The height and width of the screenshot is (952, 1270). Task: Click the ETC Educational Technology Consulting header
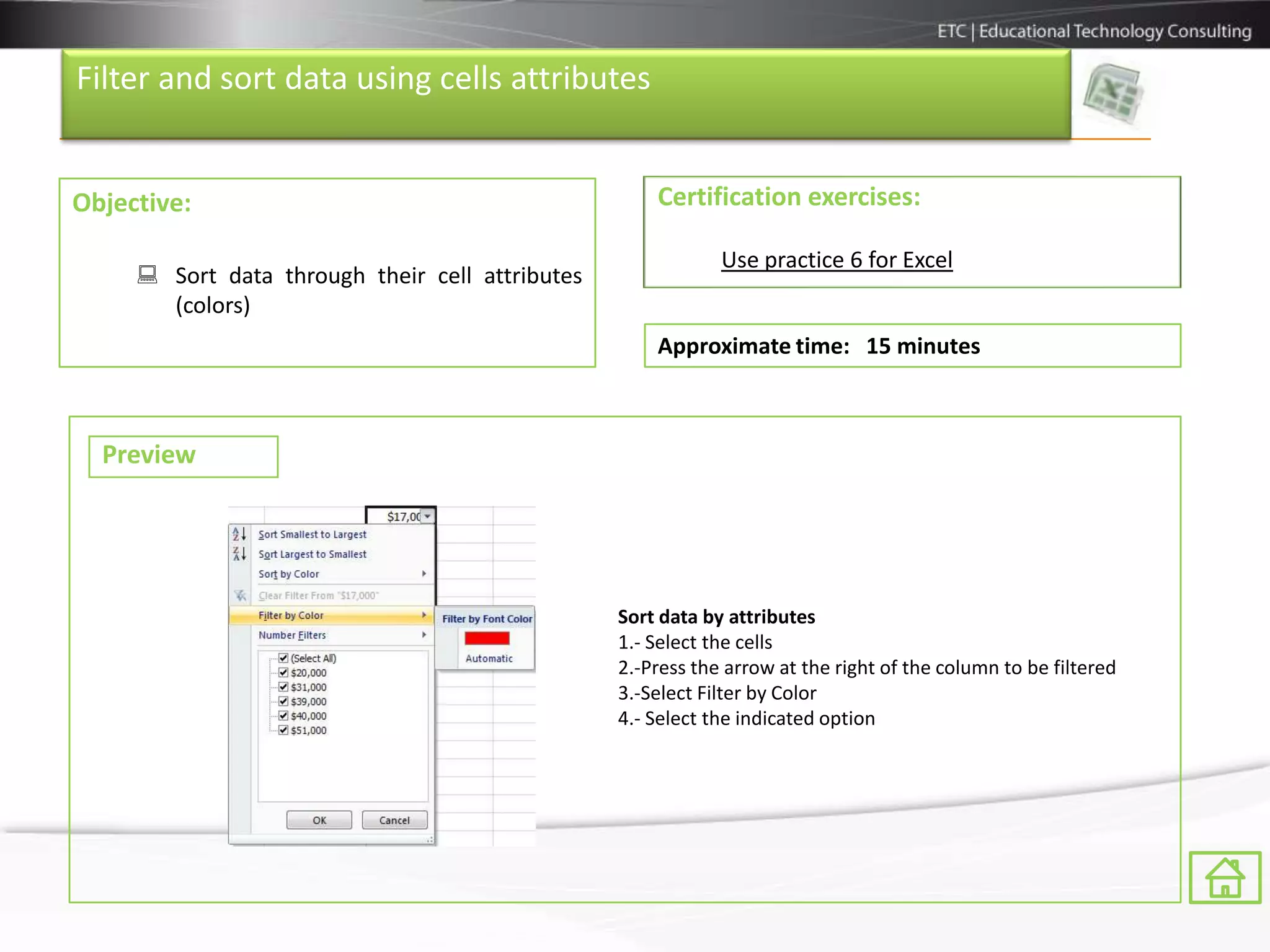pyautogui.click(x=1094, y=31)
